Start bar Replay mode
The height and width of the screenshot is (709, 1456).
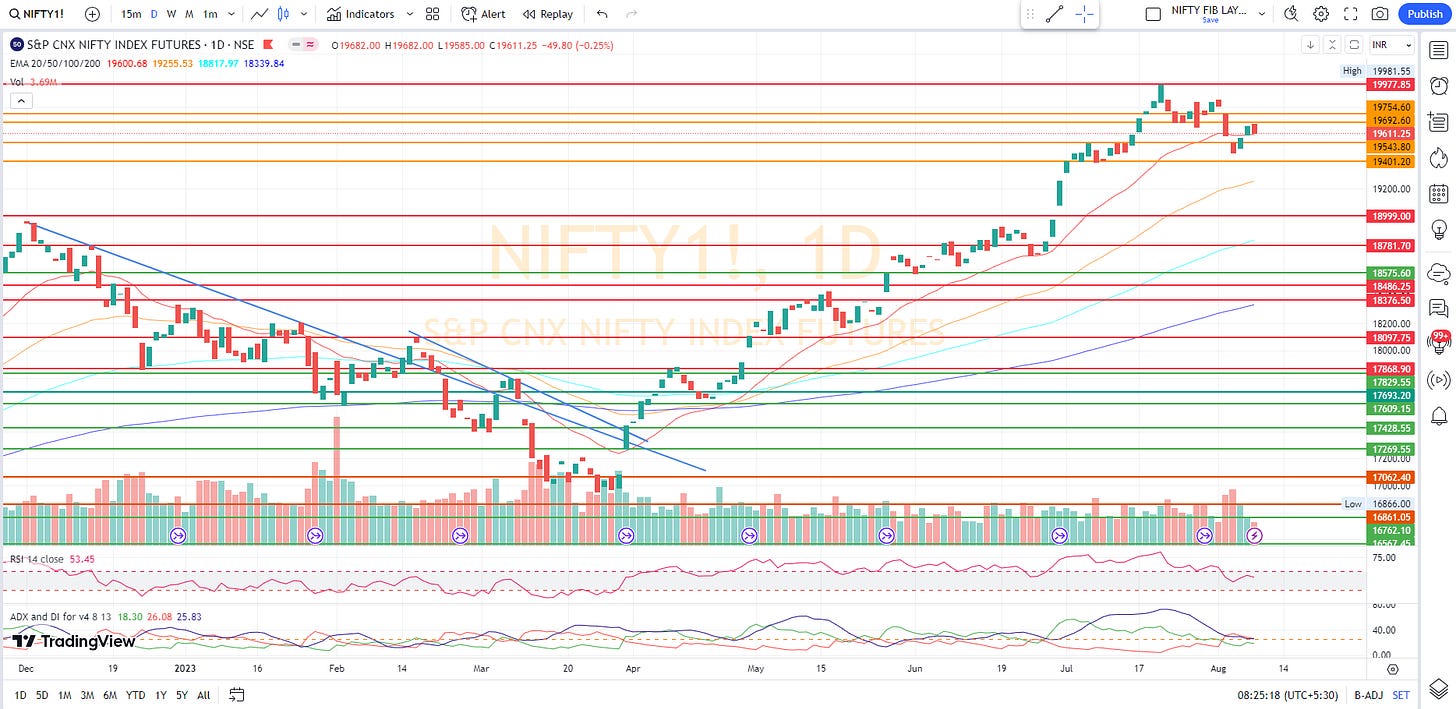546,14
